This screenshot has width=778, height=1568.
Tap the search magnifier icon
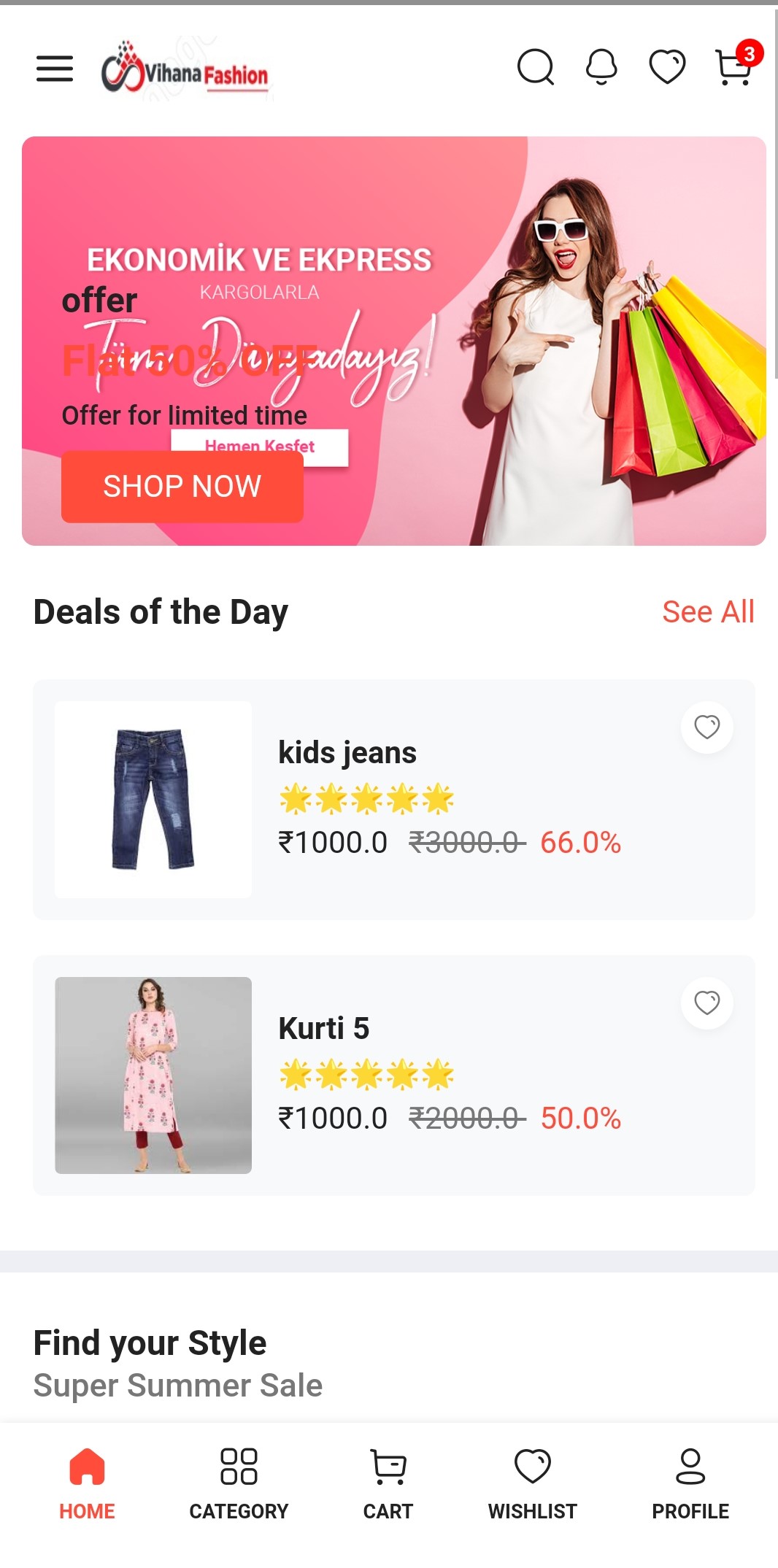[536, 68]
